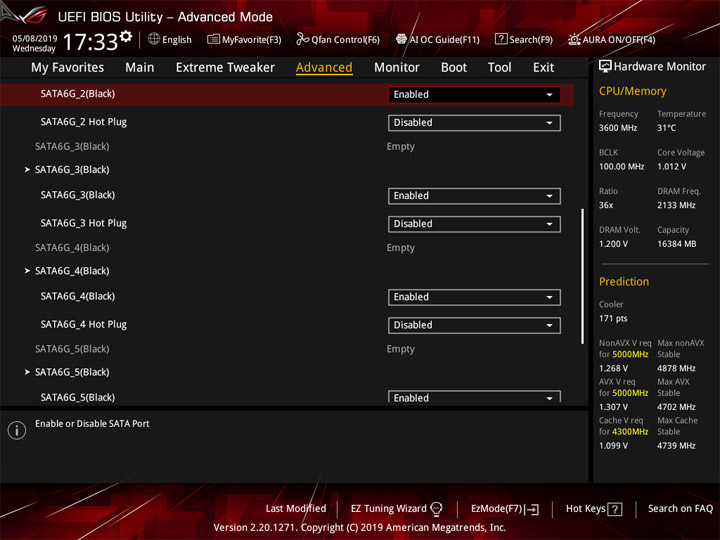Select the SATA6G_3 Hot Plug row label
720x540 pixels.
(x=84, y=223)
